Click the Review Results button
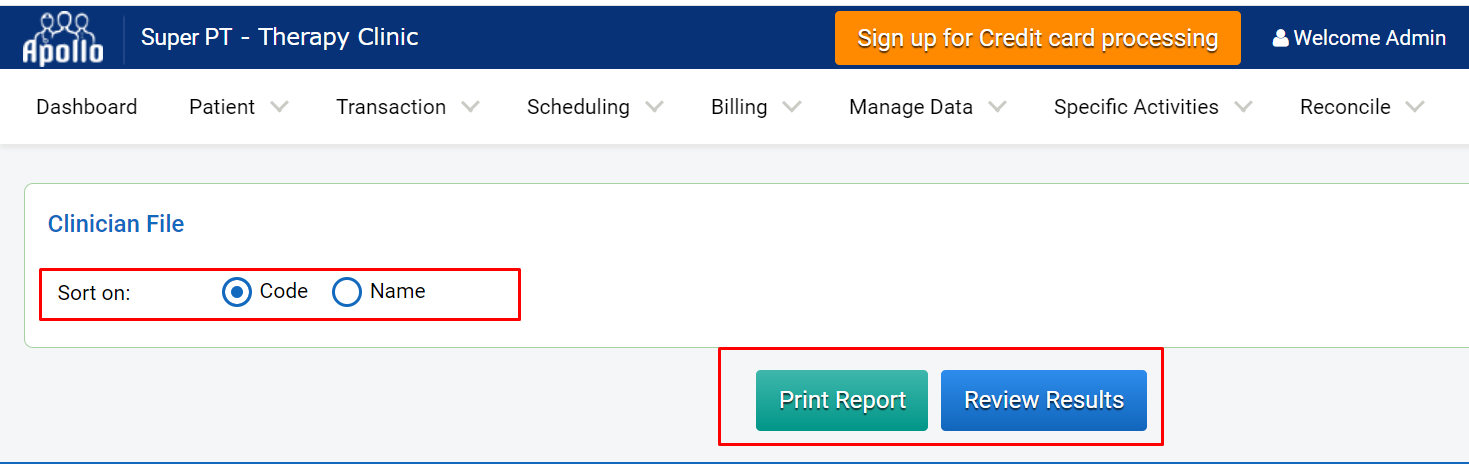This screenshot has width=1469, height=464. [x=1044, y=400]
